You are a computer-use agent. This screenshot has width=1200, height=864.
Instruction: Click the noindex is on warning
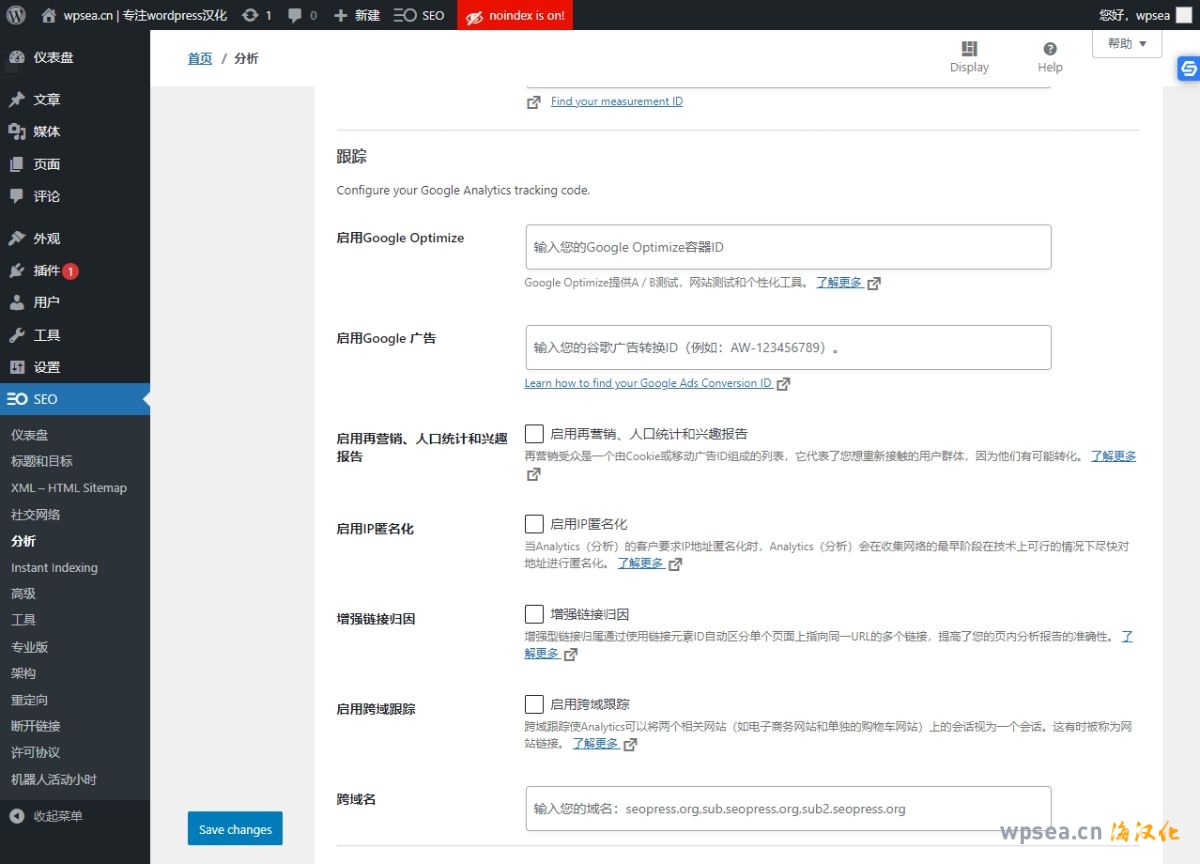pos(515,15)
